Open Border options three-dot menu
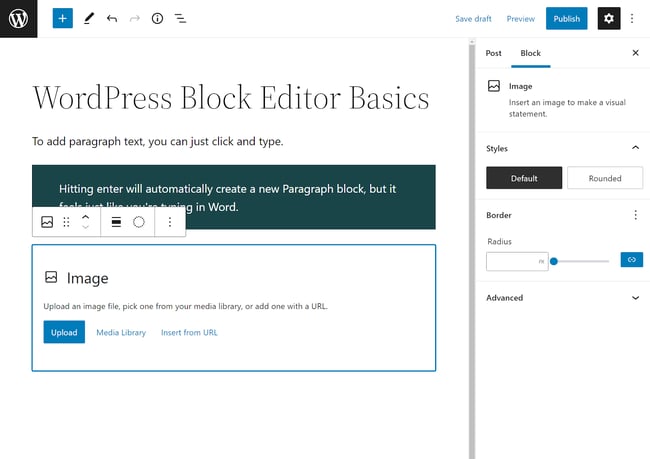 click(x=635, y=215)
